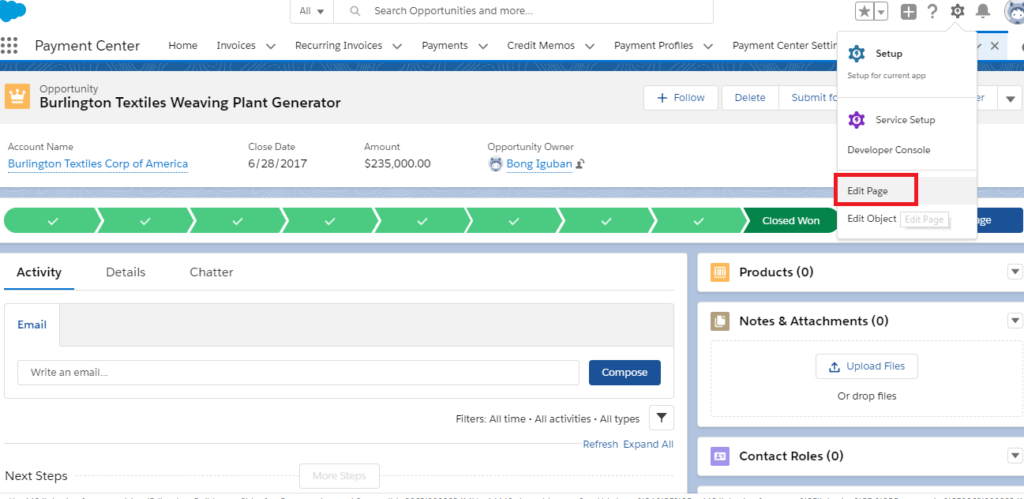Image resolution: width=1024 pixels, height=499 pixels.
Task: Click the Setup gear icon in menu
Action: (x=856, y=54)
